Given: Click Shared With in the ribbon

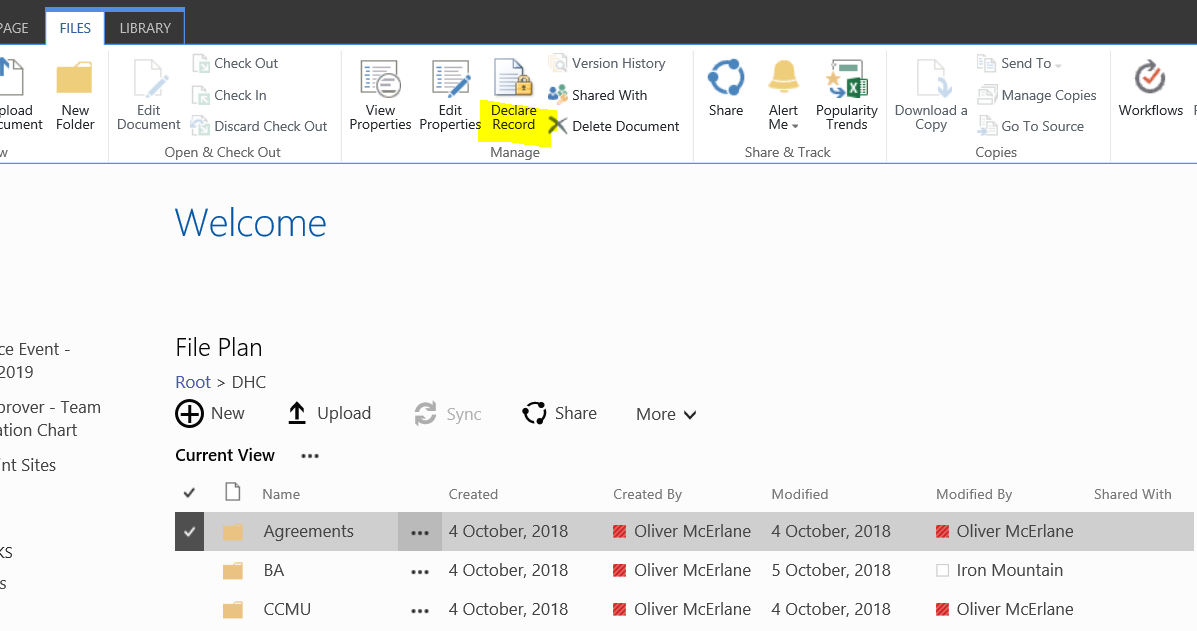Looking at the screenshot, I should [598, 95].
